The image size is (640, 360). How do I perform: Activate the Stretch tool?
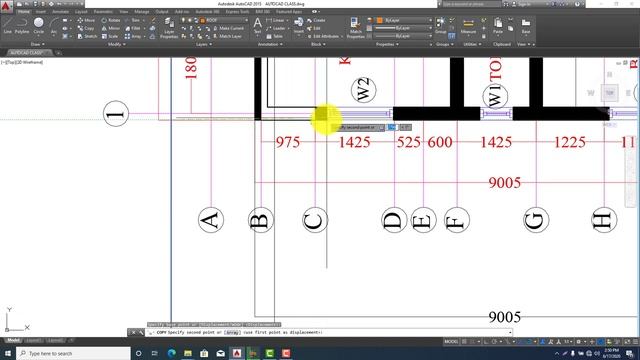(x=87, y=36)
